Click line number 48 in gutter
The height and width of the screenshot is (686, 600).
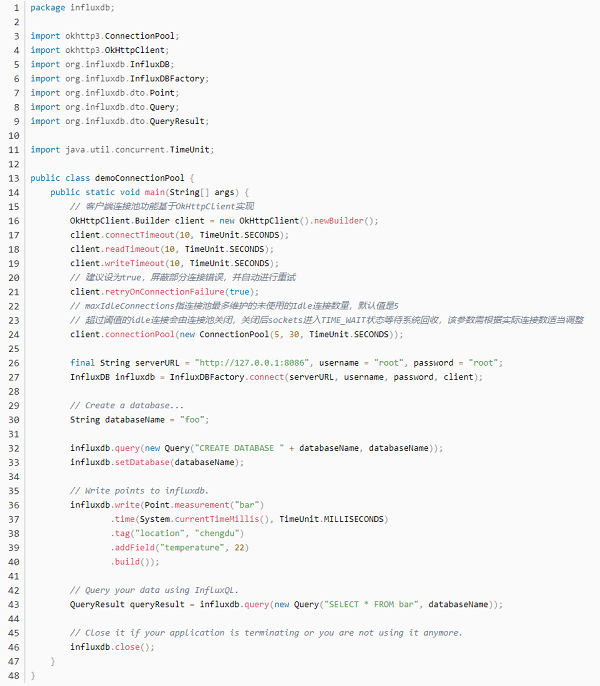[14, 676]
